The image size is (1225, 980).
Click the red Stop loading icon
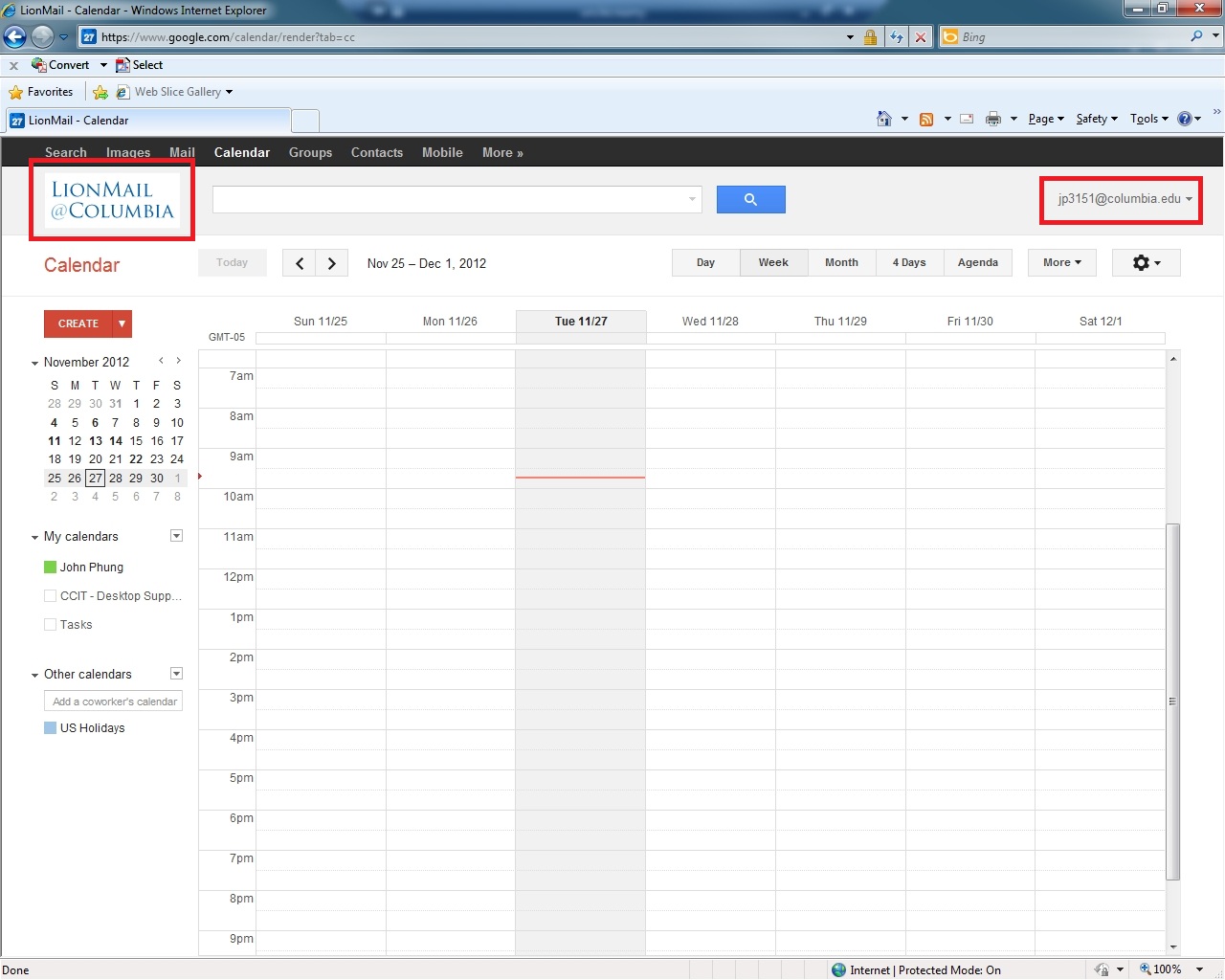[x=921, y=37]
